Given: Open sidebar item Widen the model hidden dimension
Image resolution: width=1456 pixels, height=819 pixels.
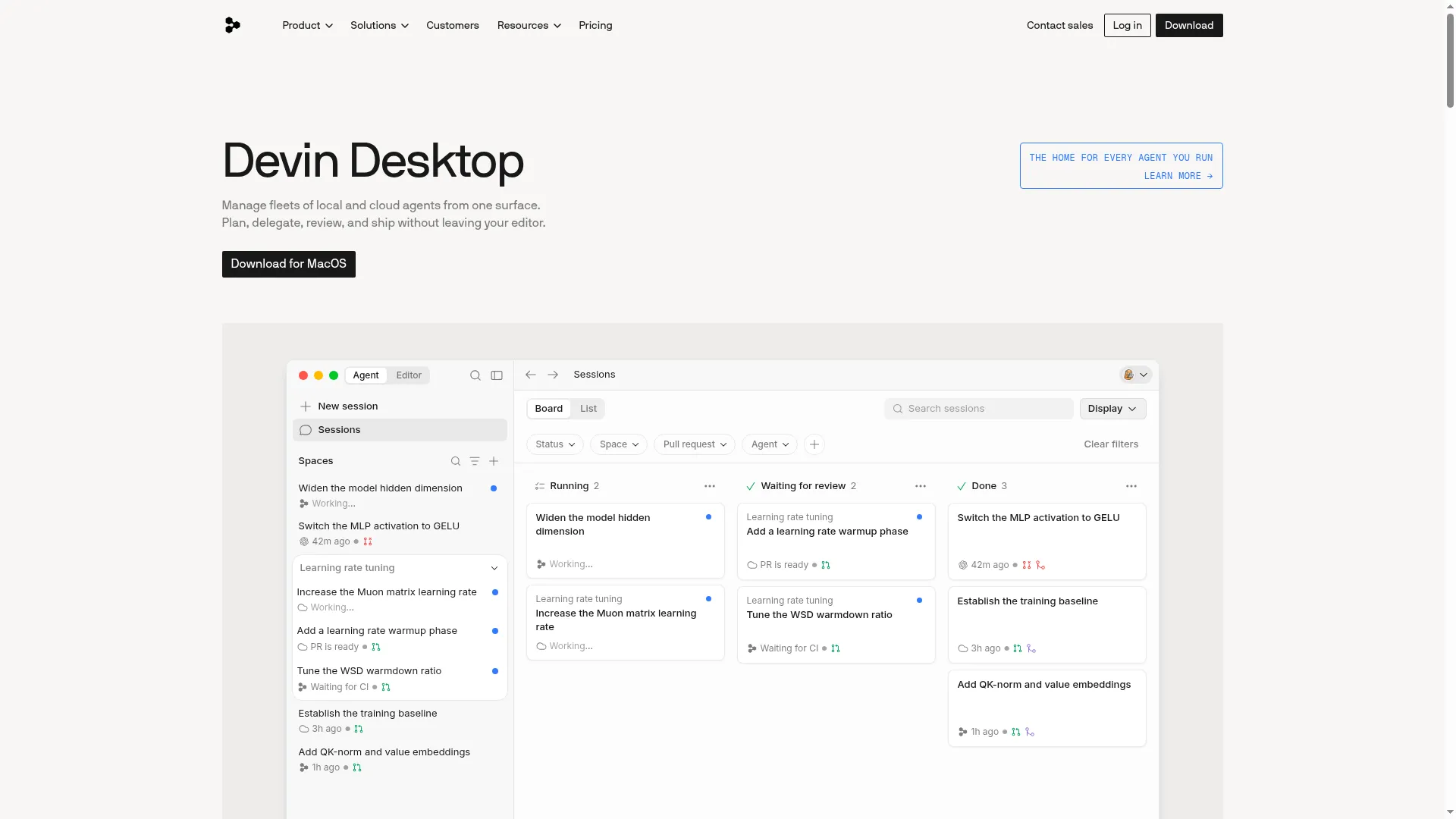Looking at the screenshot, I should [400, 495].
